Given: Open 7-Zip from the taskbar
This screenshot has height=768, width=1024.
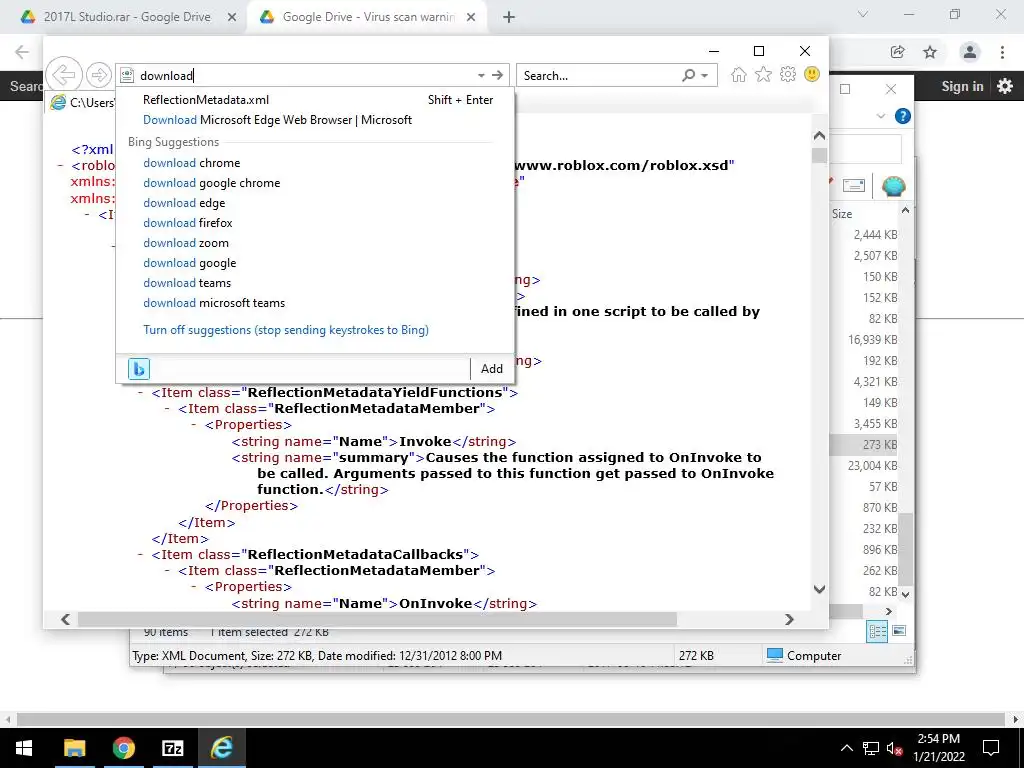Looking at the screenshot, I should pos(172,748).
